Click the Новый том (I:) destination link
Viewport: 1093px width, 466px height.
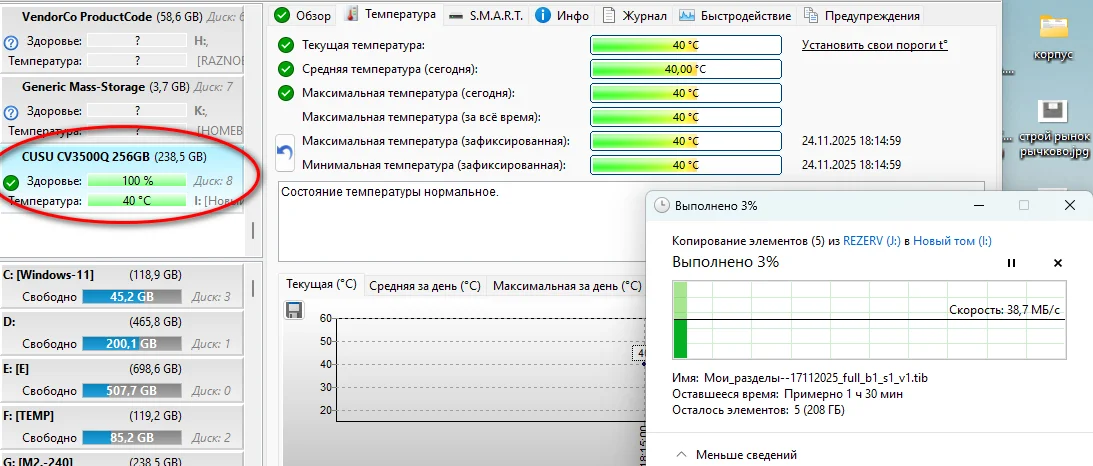click(x=952, y=241)
